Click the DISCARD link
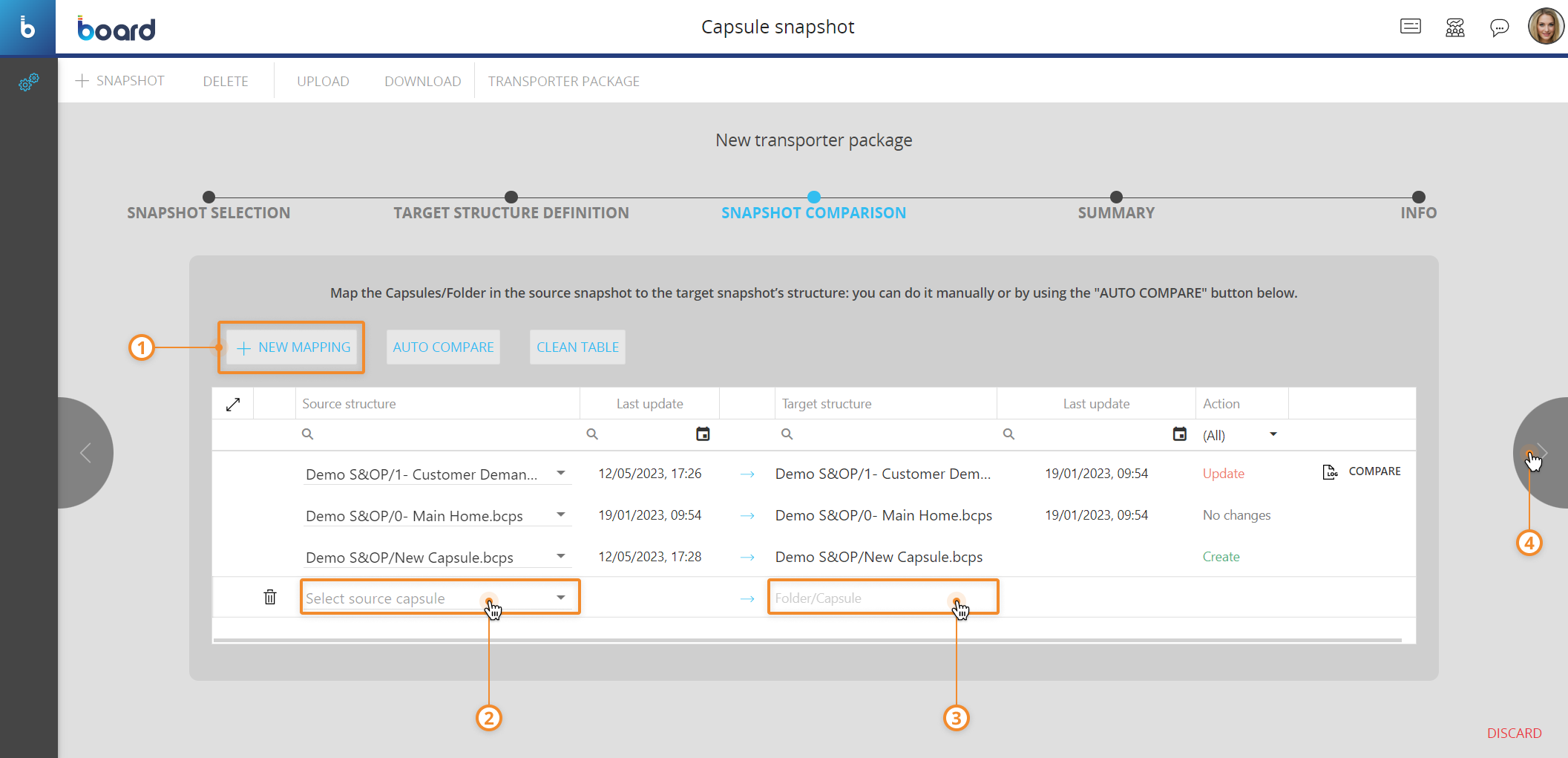1568x758 pixels. click(x=1514, y=734)
